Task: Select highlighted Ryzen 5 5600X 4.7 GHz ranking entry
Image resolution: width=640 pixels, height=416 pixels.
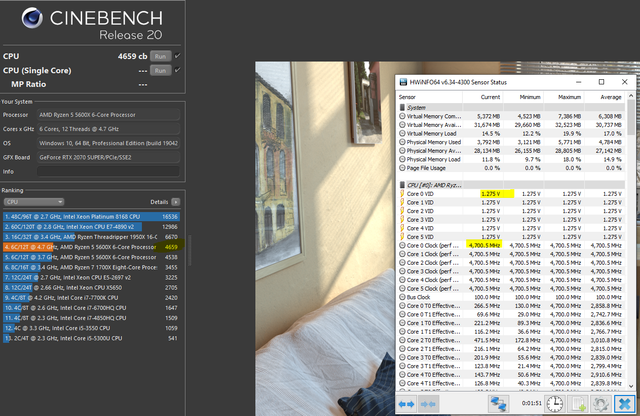Action: [91, 247]
